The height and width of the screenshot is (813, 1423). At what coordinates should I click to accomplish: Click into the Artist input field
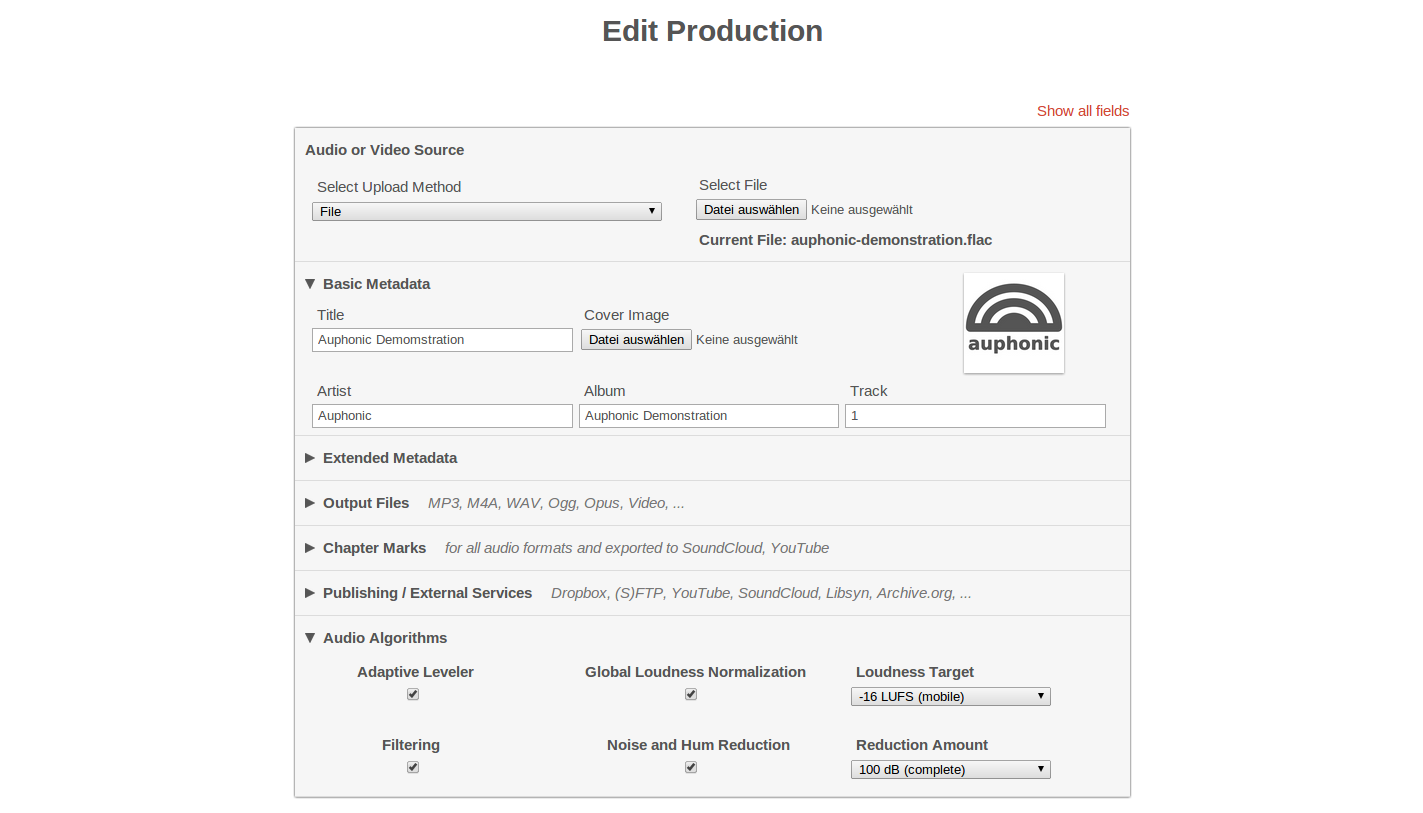442,416
